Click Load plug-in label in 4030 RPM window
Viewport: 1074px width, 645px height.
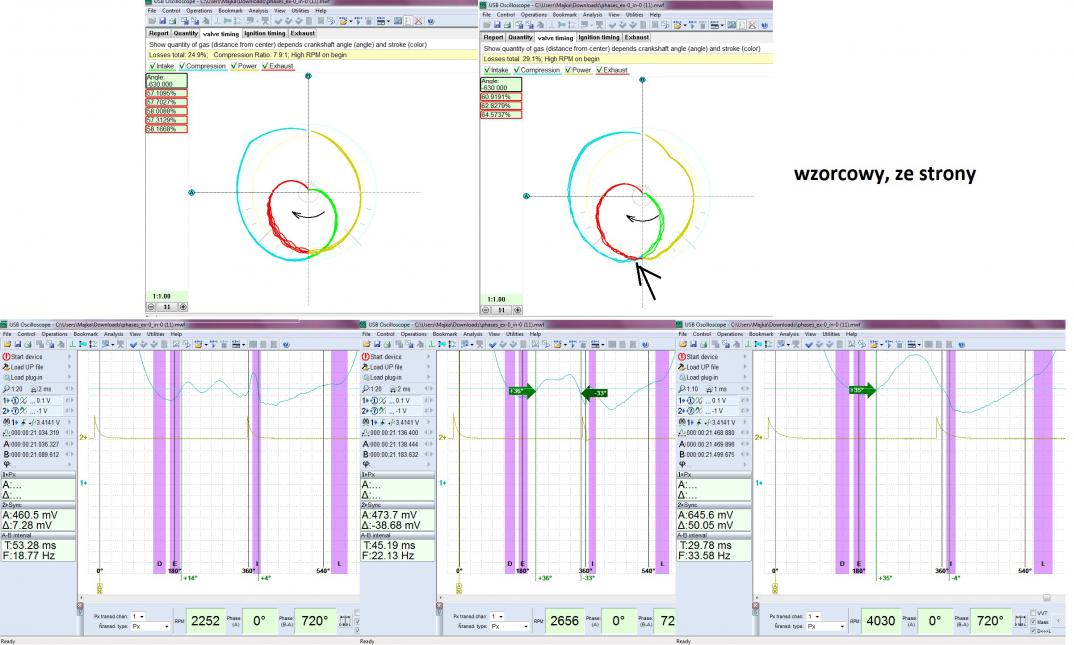tap(703, 377)
